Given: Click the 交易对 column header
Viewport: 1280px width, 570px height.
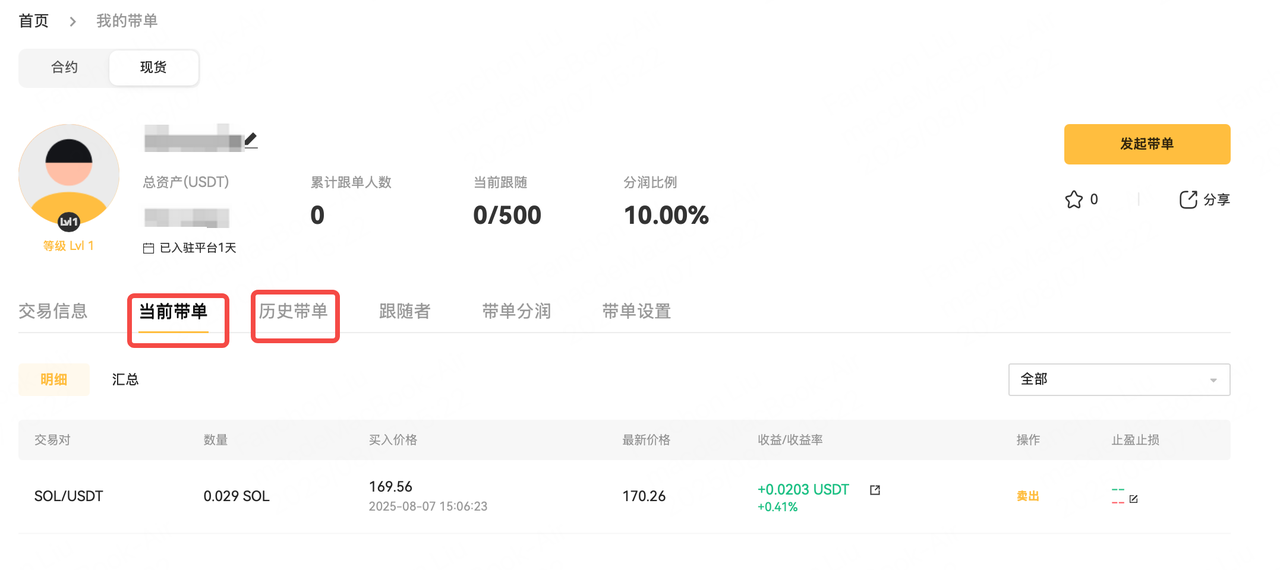Looking at the screenshot, I should pos(52,440).
